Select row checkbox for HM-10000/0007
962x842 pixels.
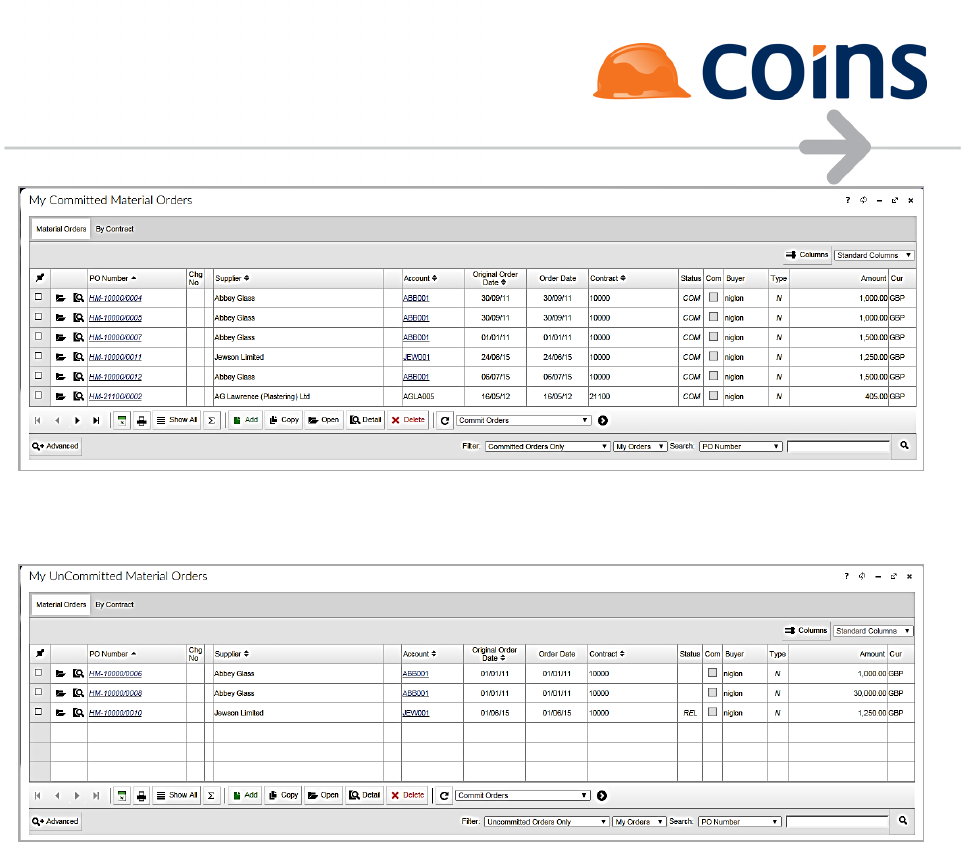click(39, 336)
